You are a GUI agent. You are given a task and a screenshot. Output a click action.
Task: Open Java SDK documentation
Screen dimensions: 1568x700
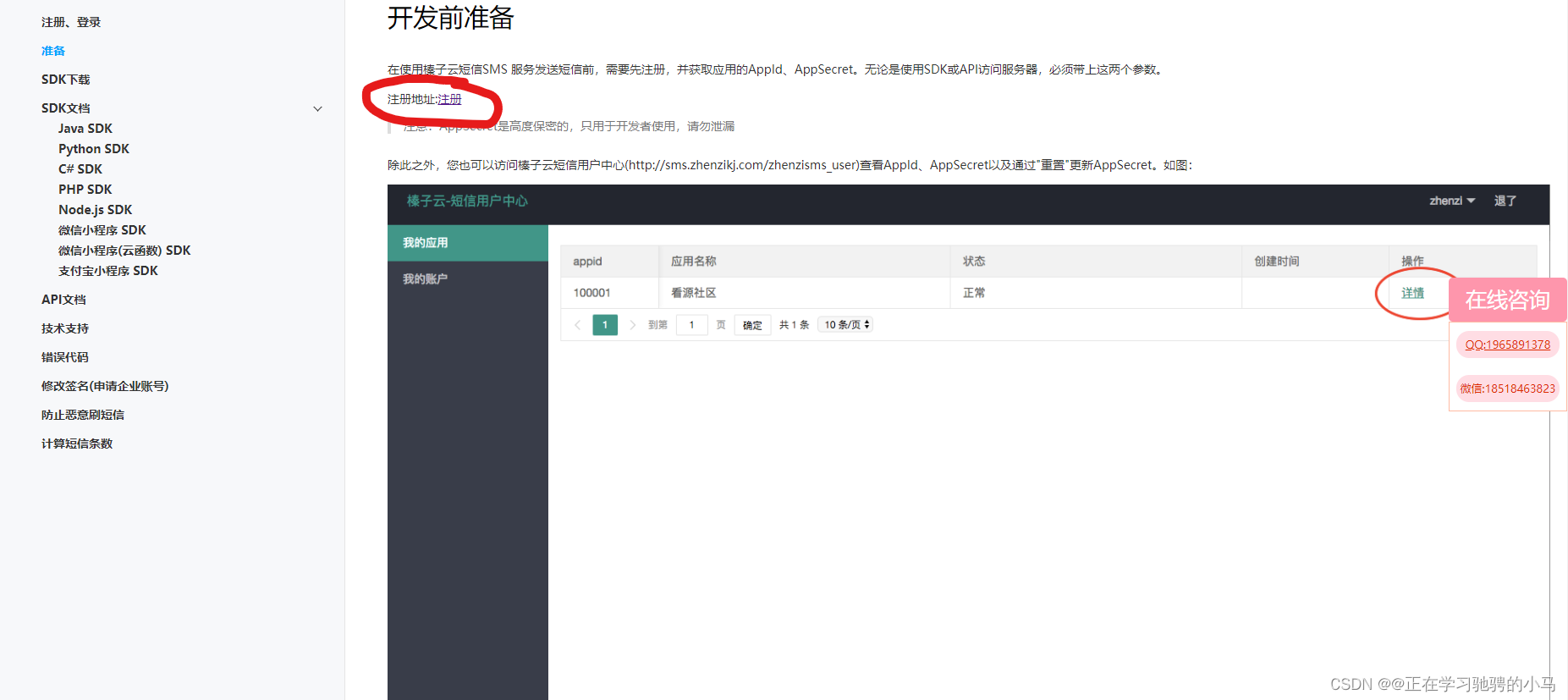coord(85,129)
